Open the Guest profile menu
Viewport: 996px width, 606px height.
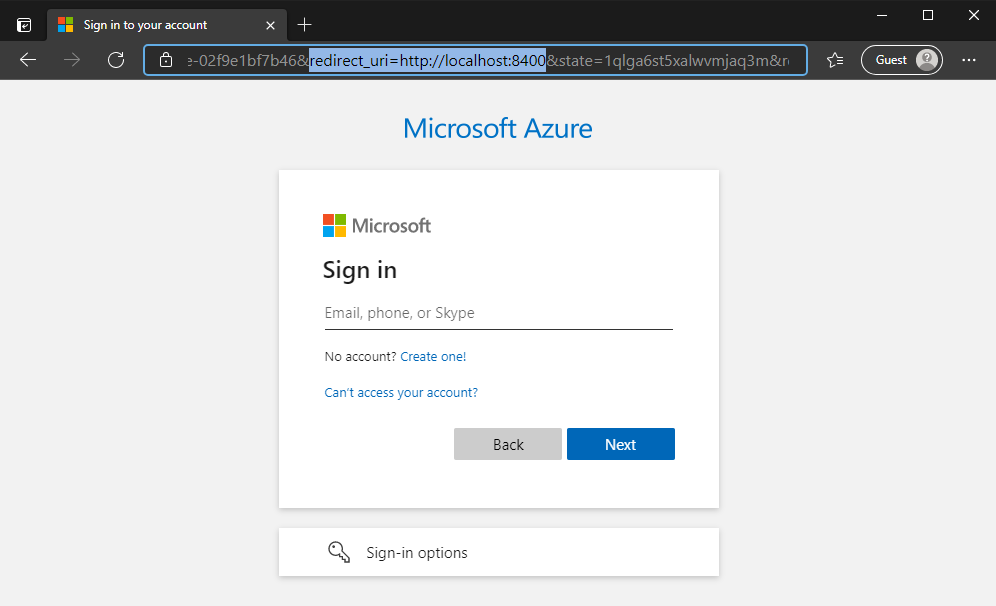[x=901, y=59]
